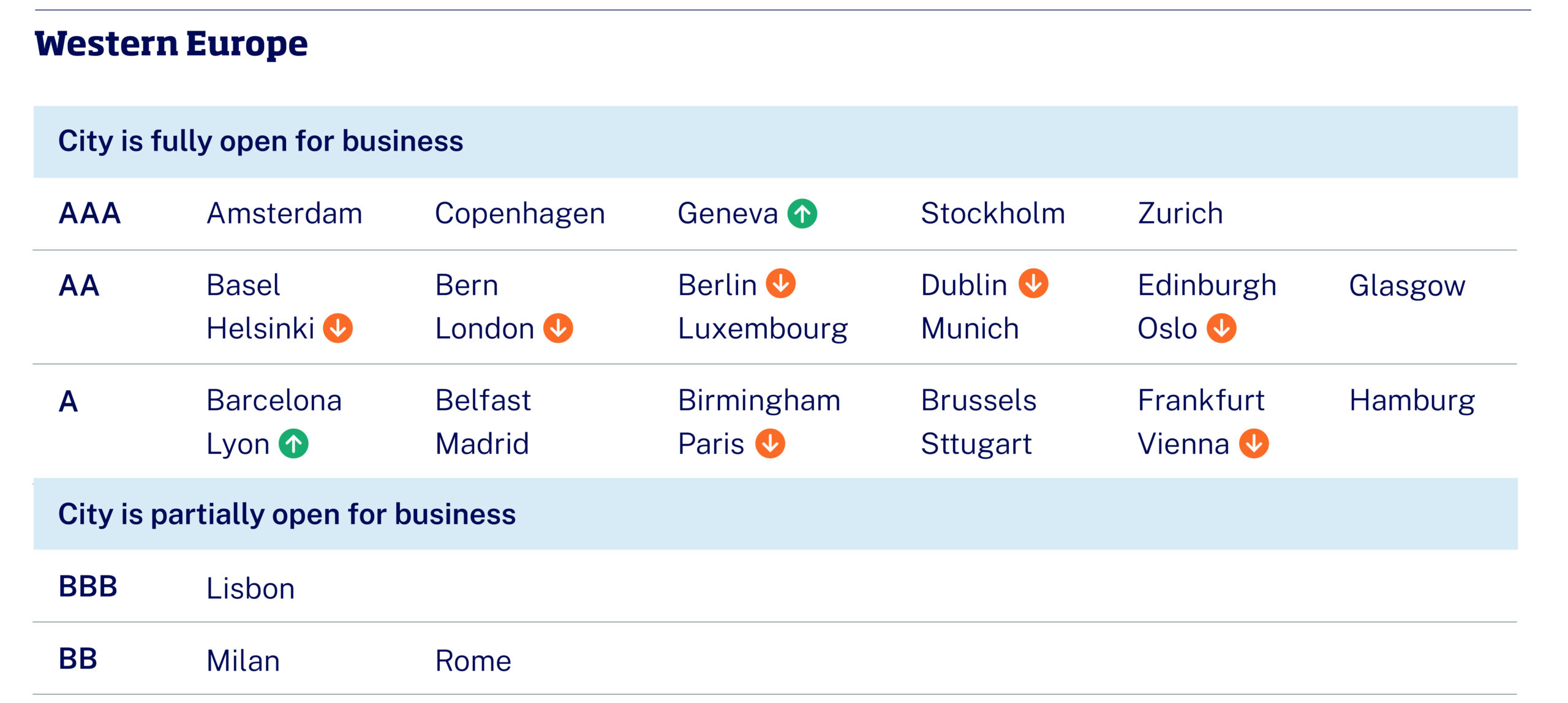Click the orange down arrow next to London
1568x703 pixels.
coord(558,328)
